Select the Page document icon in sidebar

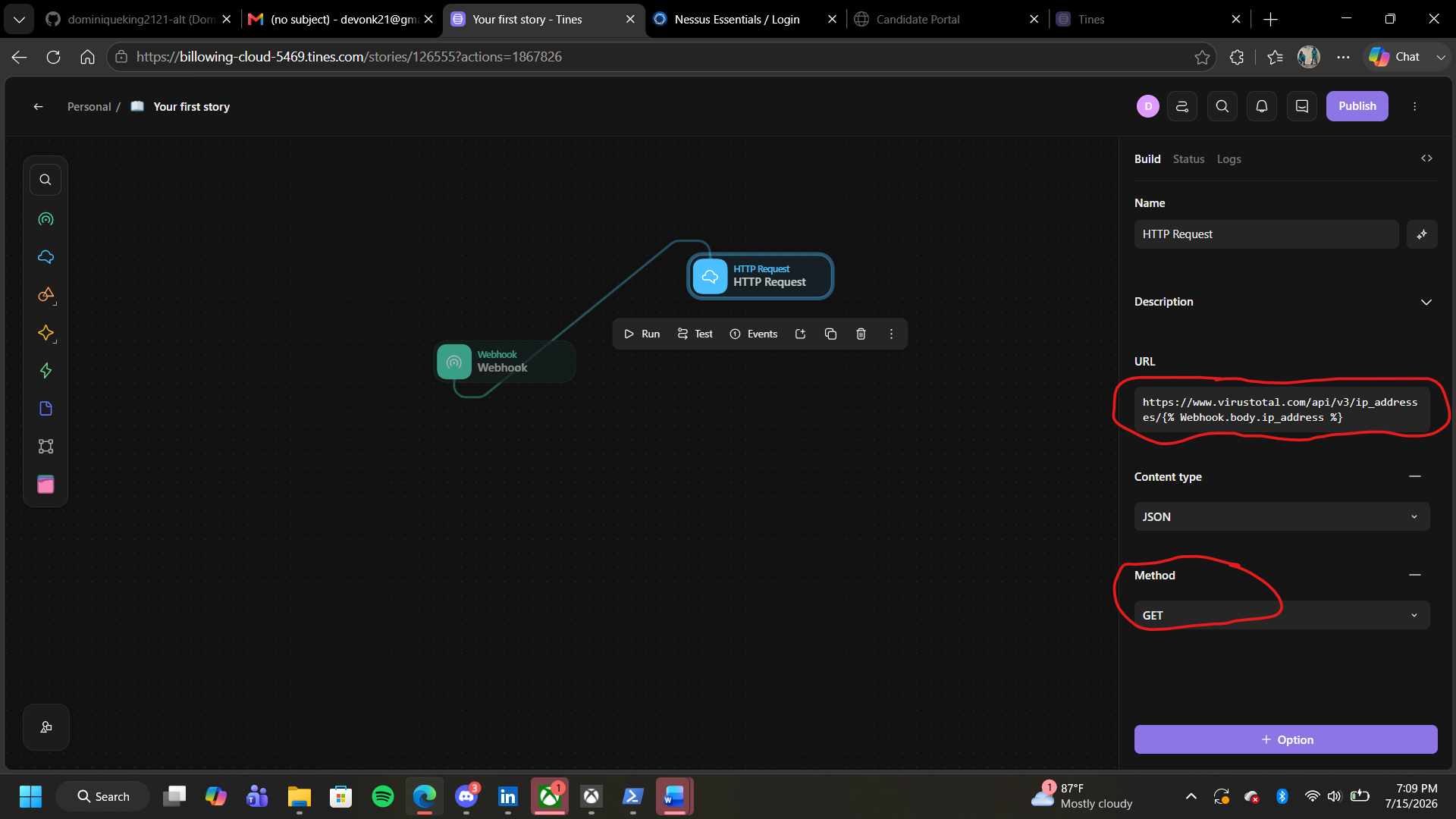pos(45,409)
